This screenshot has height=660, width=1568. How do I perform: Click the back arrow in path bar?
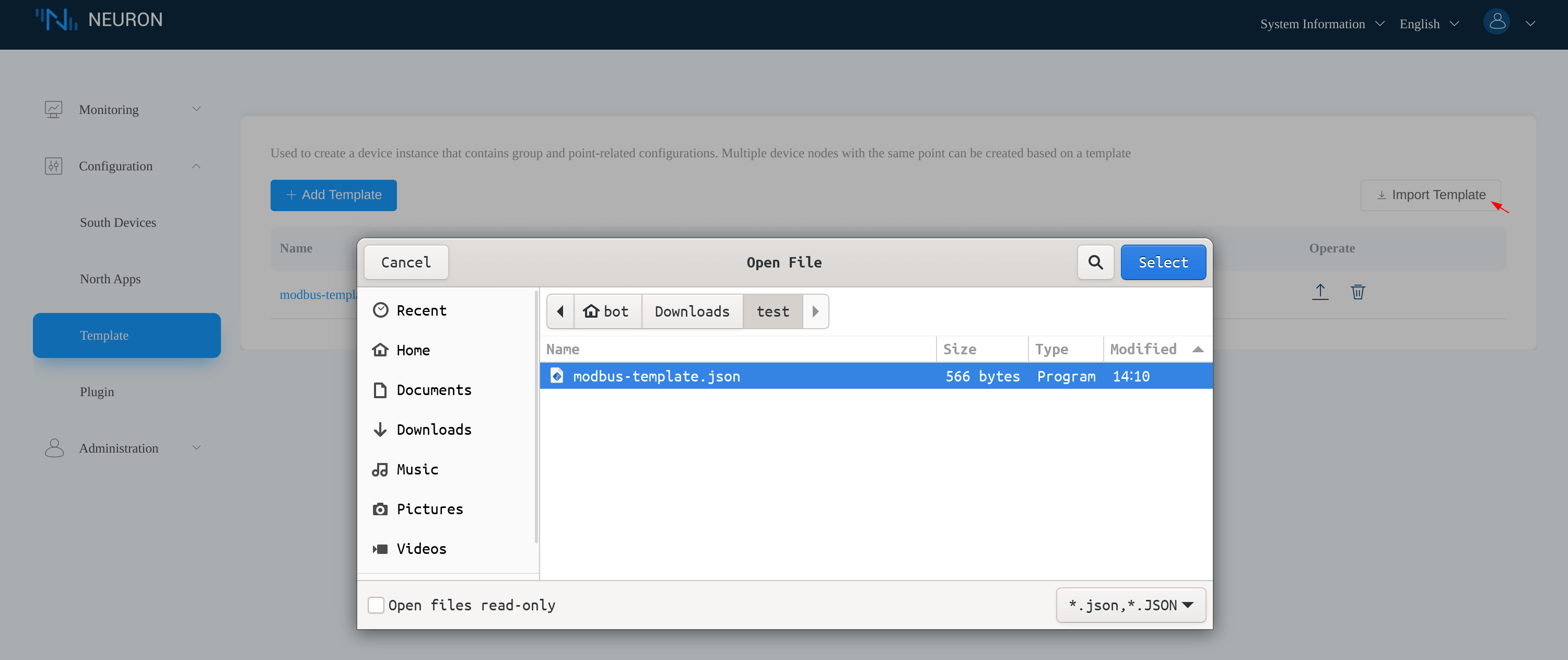(560, 312)
